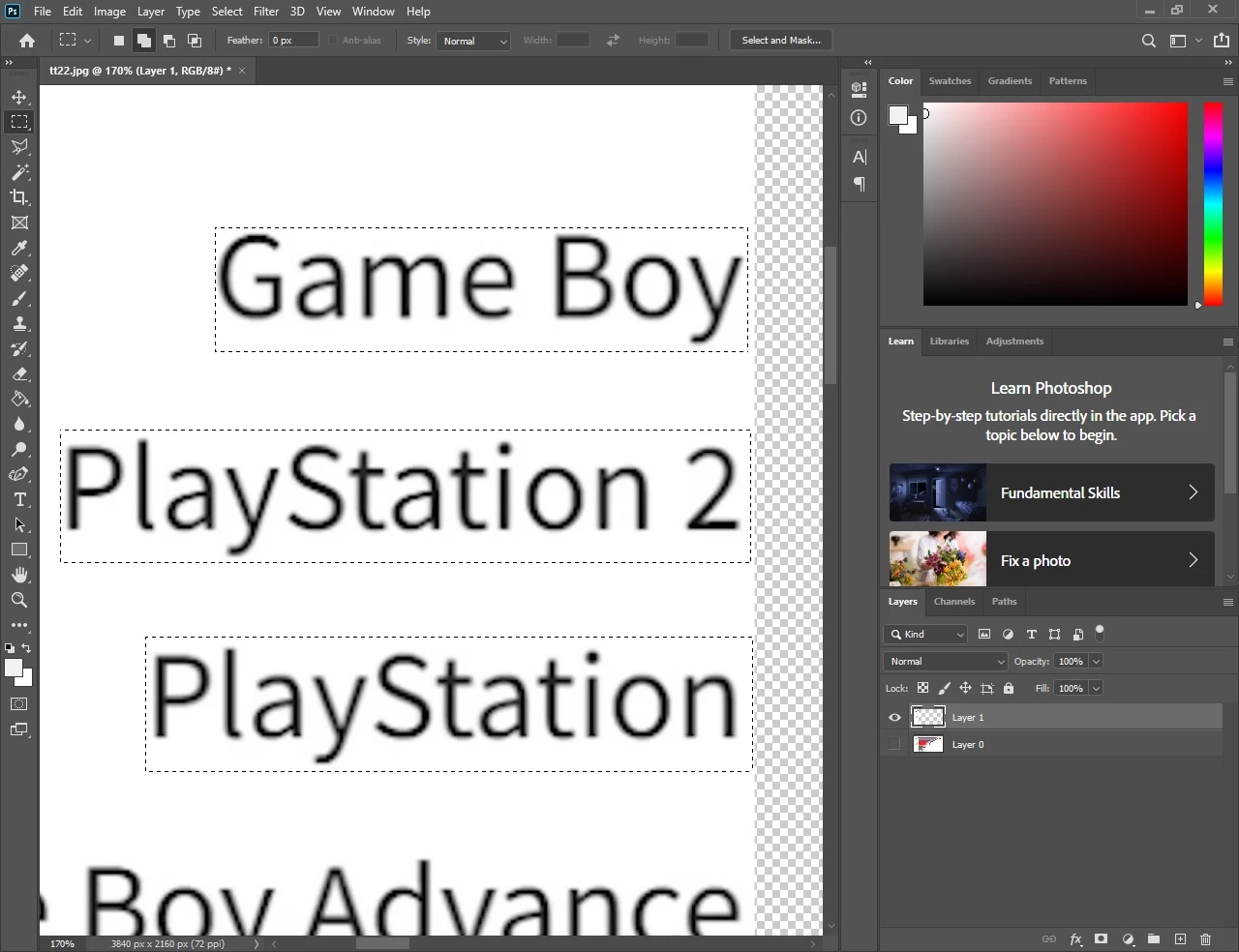Open the Layers panel flyout menu
1239x952 pixels.
[x=1227, y=602]
